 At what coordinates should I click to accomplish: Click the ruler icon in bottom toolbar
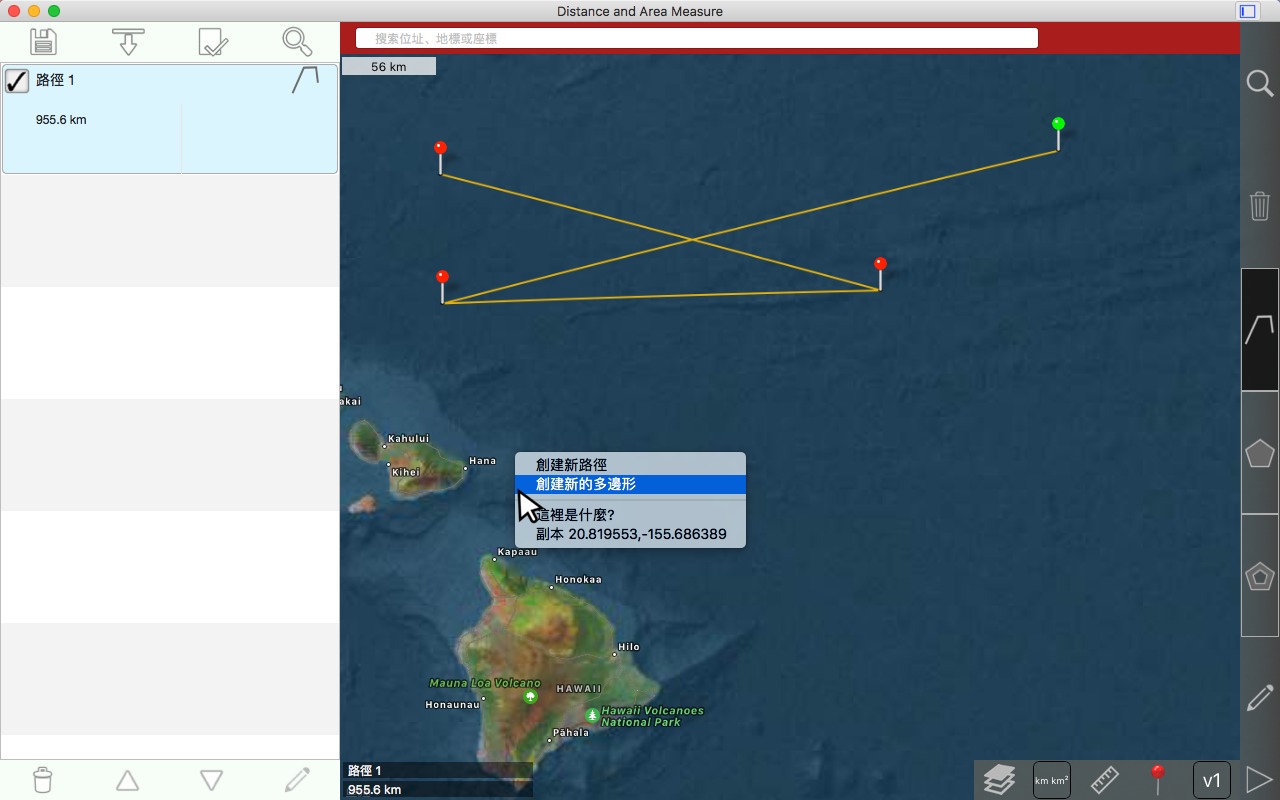pos(1105,779)
